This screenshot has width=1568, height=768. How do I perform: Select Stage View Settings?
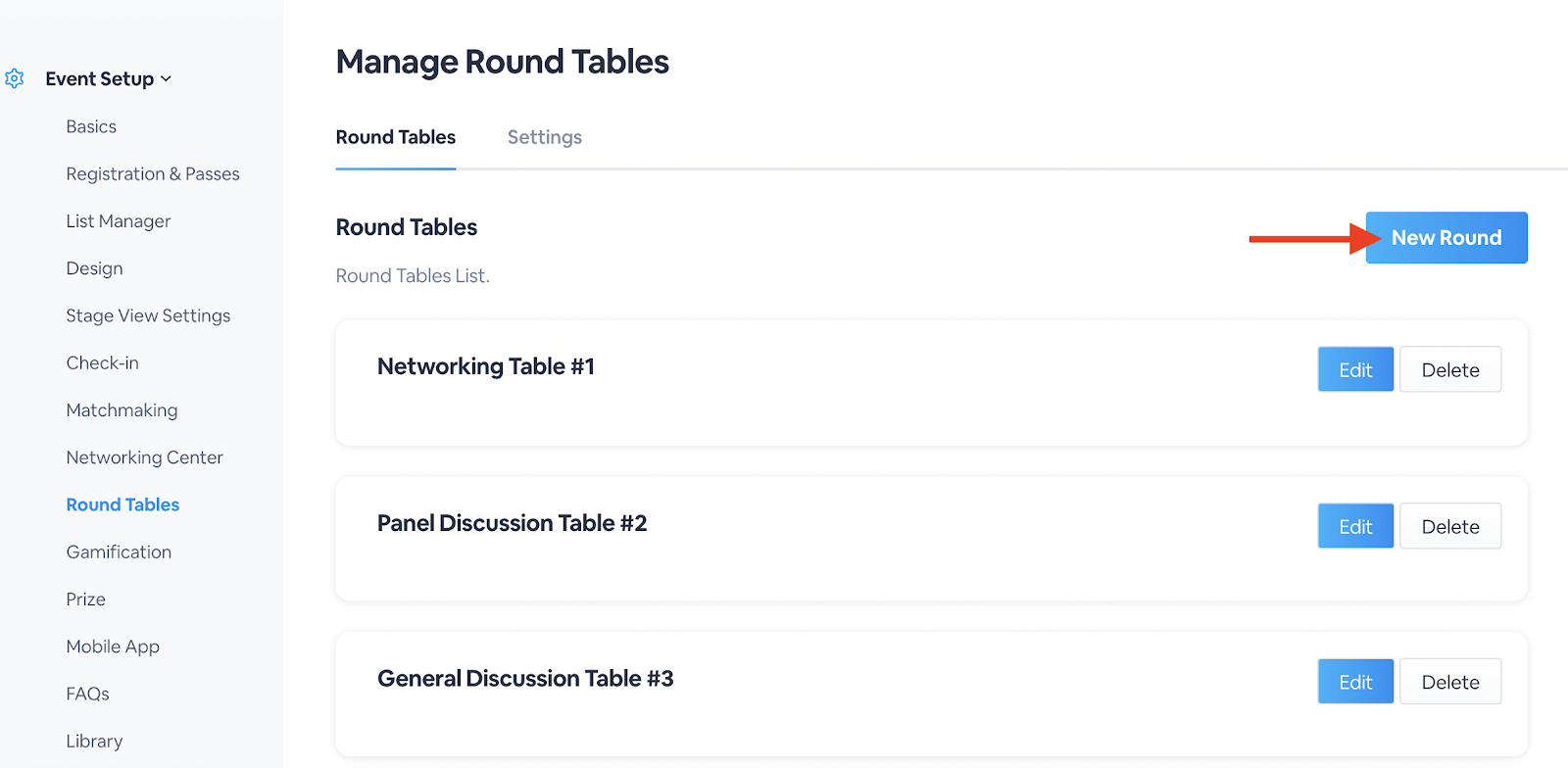(148, 315)
